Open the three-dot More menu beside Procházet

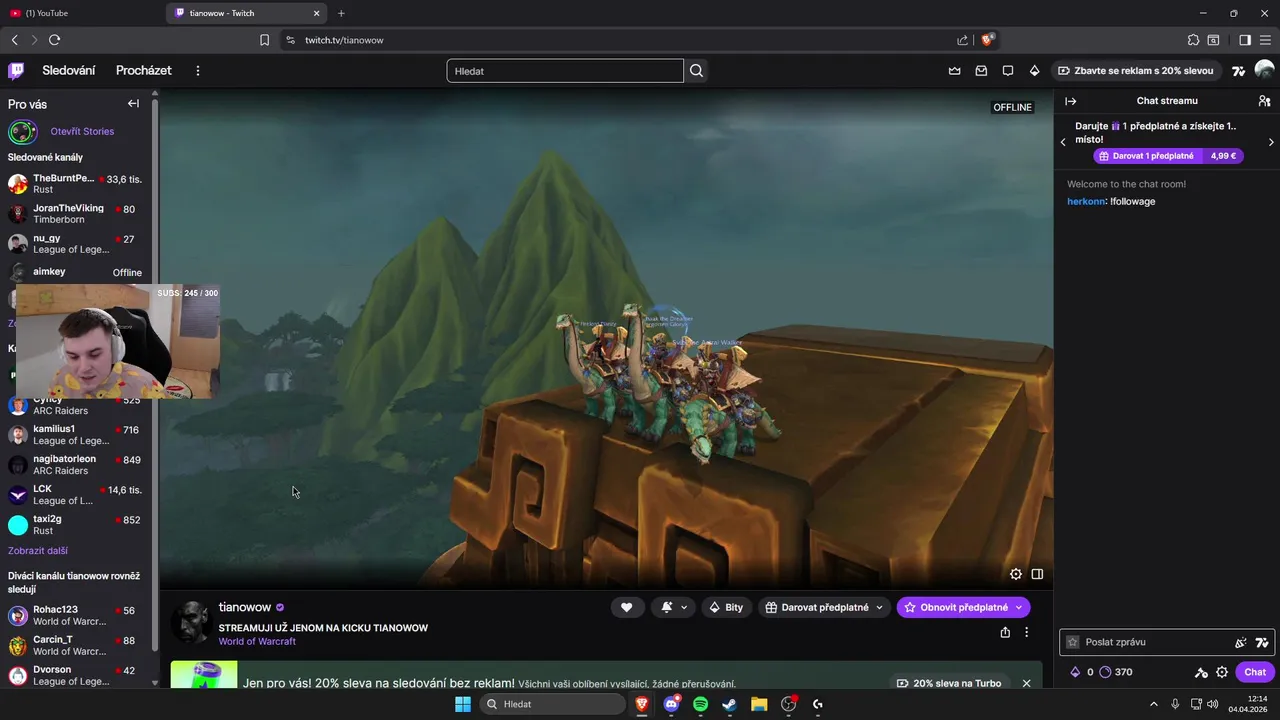(x=198, y=71)
